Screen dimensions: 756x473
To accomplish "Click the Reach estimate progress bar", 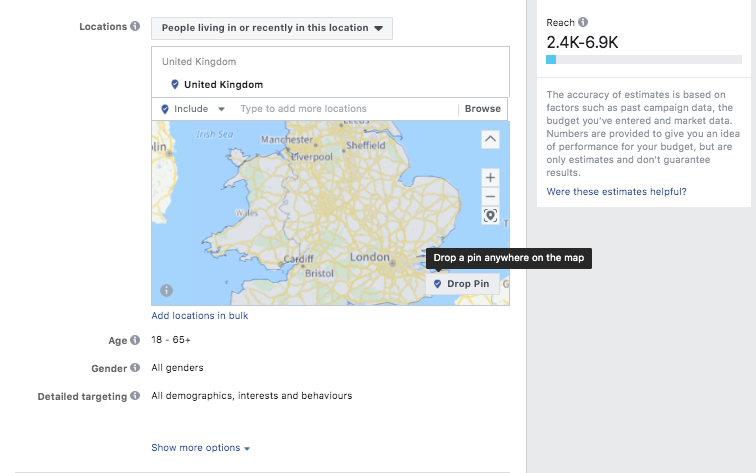I will point(643,60).
